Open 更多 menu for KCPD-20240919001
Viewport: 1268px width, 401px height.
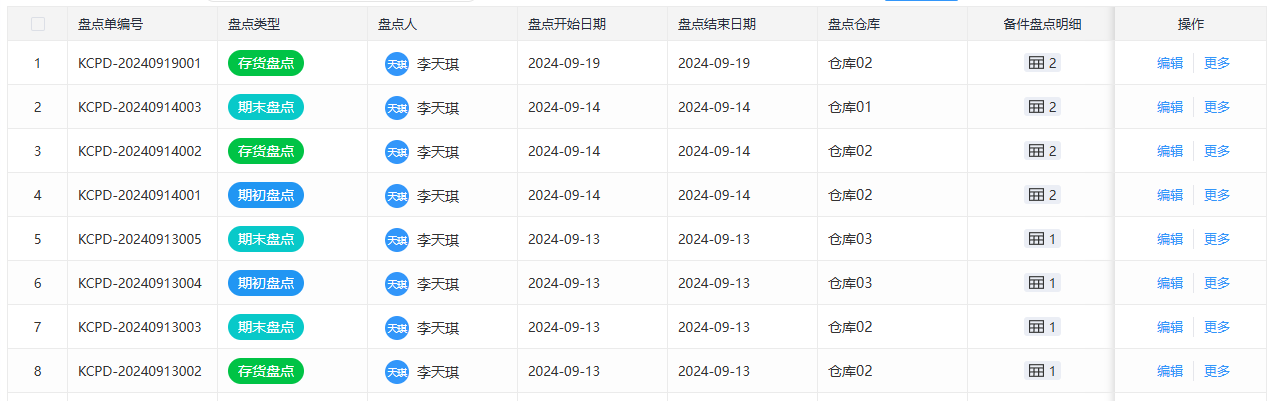1217,63
